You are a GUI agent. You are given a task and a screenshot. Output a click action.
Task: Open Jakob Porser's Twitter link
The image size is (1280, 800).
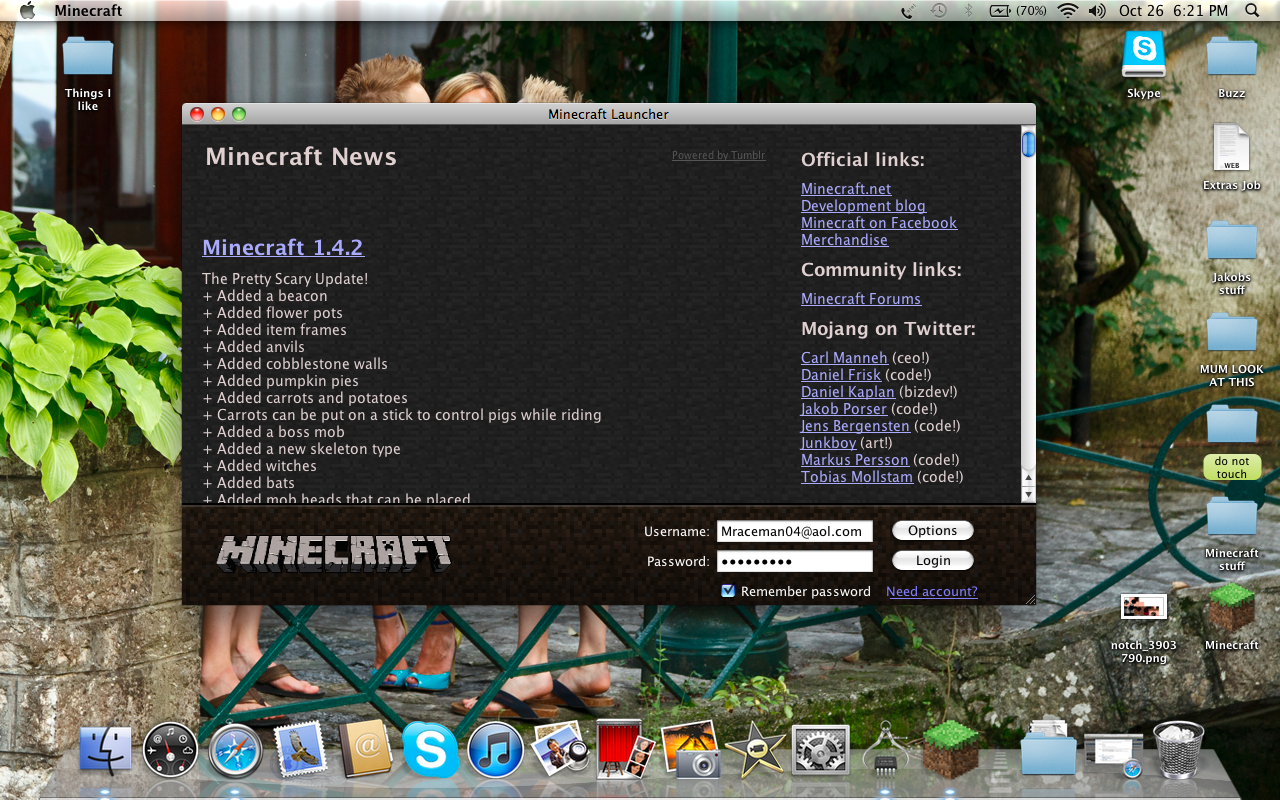(x=844, y=409)
